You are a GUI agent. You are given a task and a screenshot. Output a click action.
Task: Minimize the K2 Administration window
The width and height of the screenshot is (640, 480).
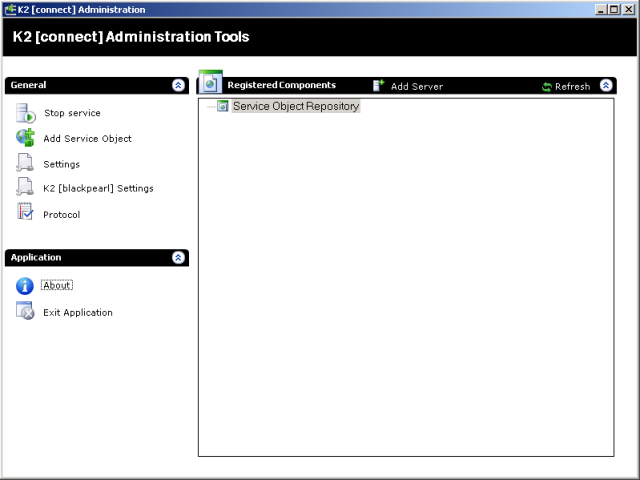click(x=600, y=9)
